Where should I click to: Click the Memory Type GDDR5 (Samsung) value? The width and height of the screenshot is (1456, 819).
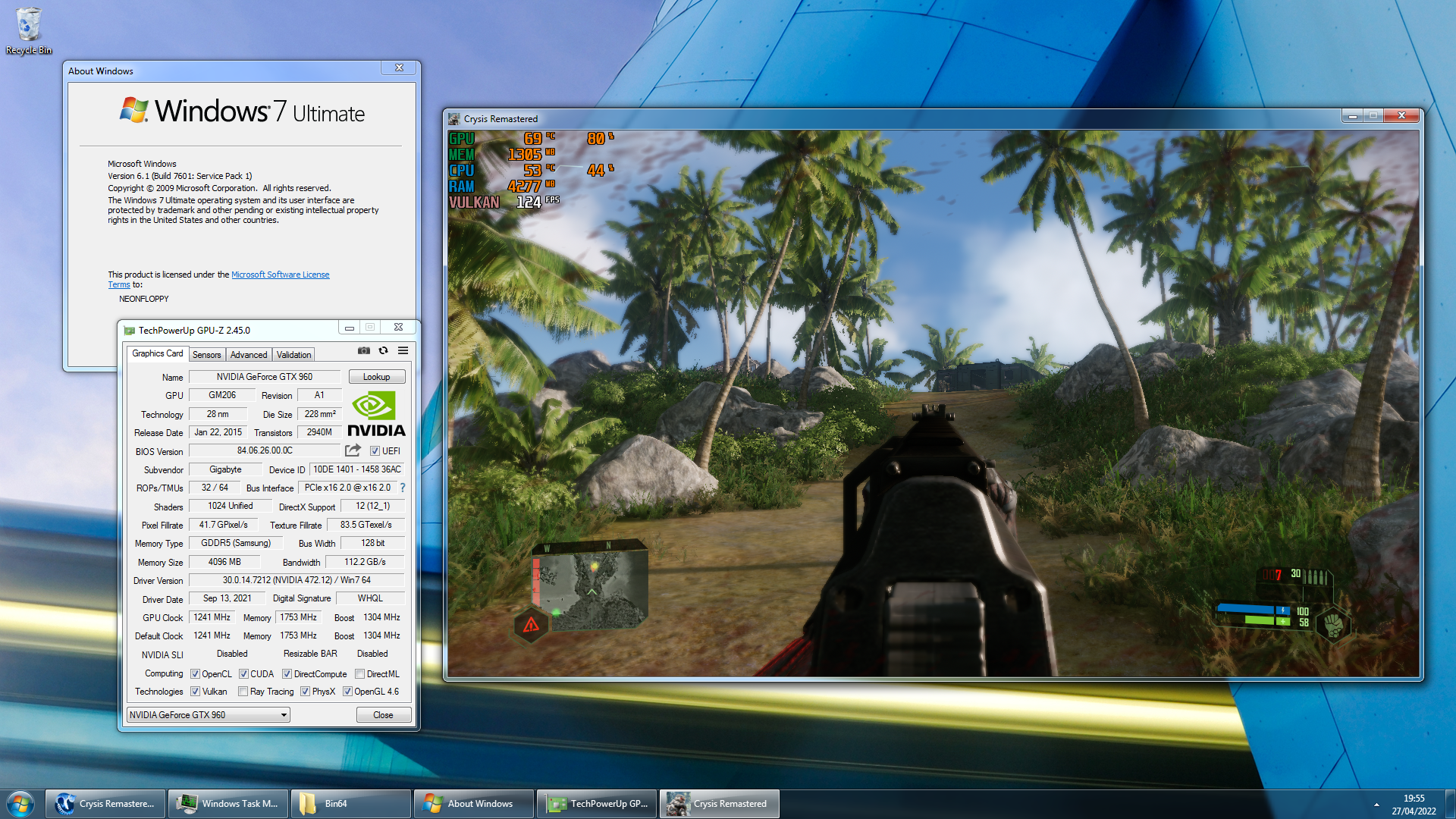[236, 543]
